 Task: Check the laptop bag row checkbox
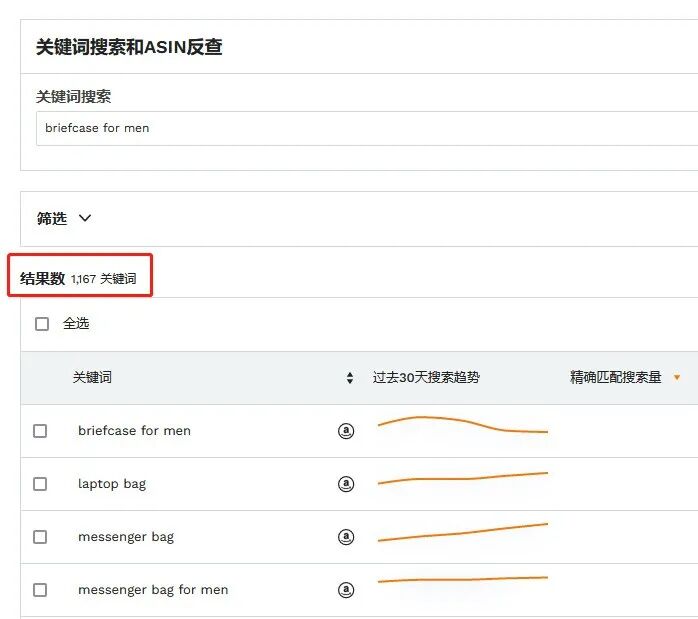40,484
